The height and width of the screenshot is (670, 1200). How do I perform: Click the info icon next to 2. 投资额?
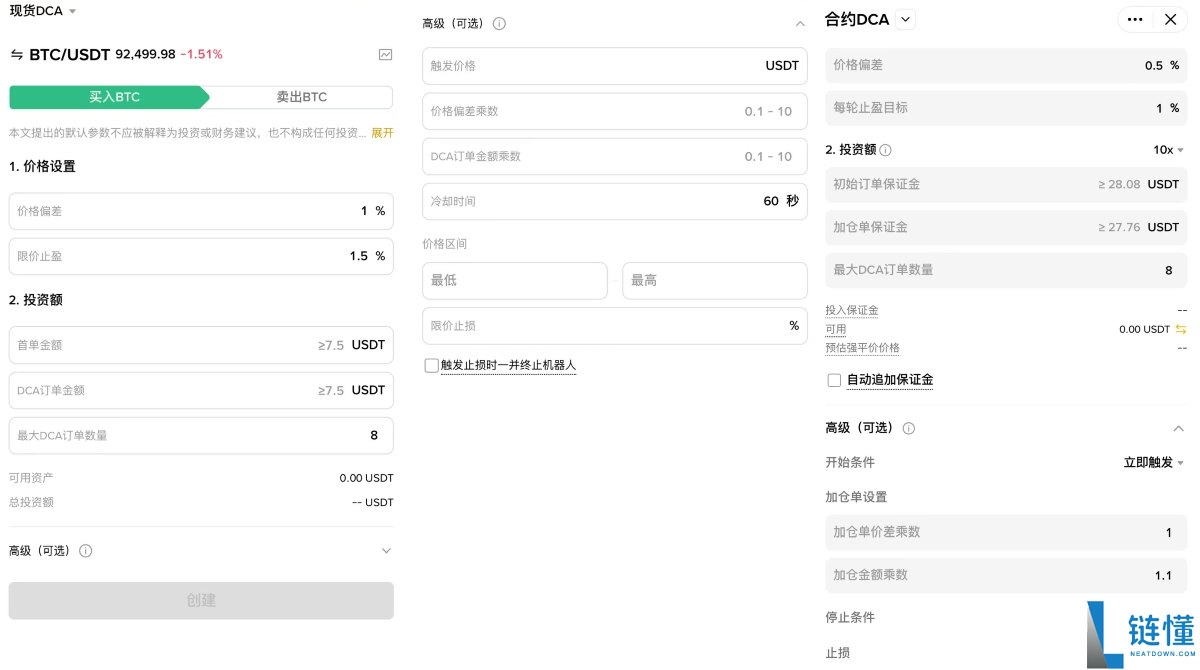click(x=885, y=150)
